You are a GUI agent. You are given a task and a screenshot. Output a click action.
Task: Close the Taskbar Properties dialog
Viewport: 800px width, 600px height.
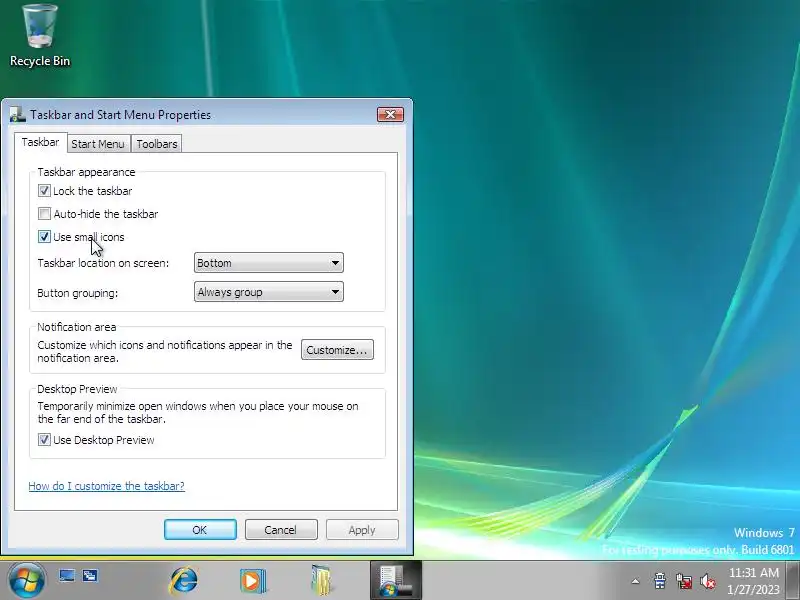point(390,114)
